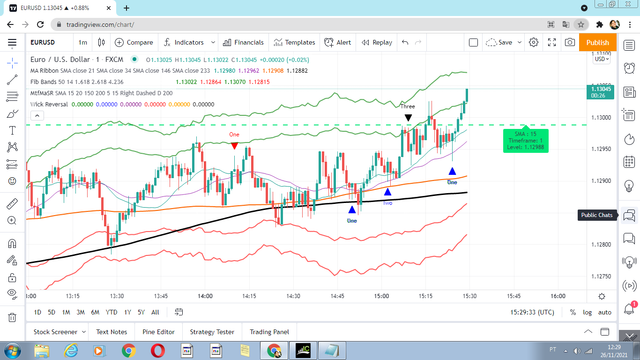The image size is (640, 360).
Task: Open the Fib retracement tools group
Action: pos(12,97)
